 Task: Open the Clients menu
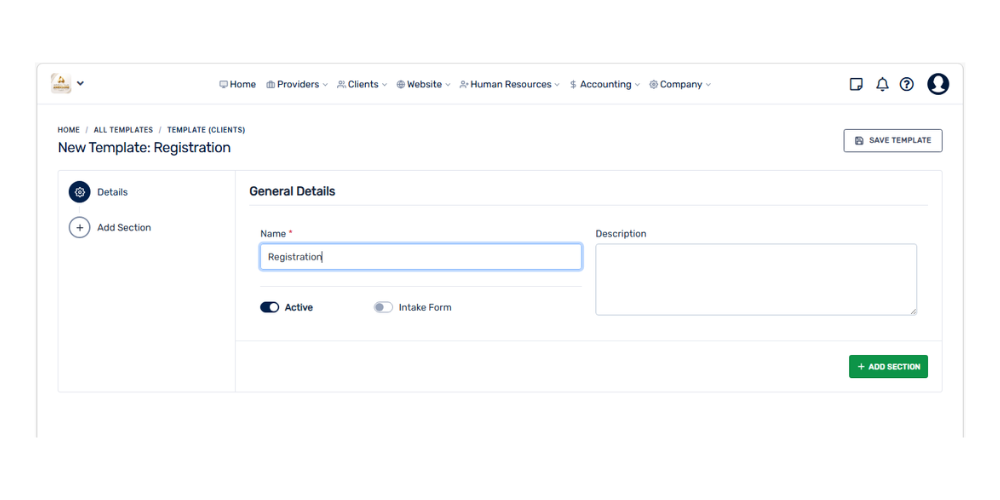(x=362, y=84)
